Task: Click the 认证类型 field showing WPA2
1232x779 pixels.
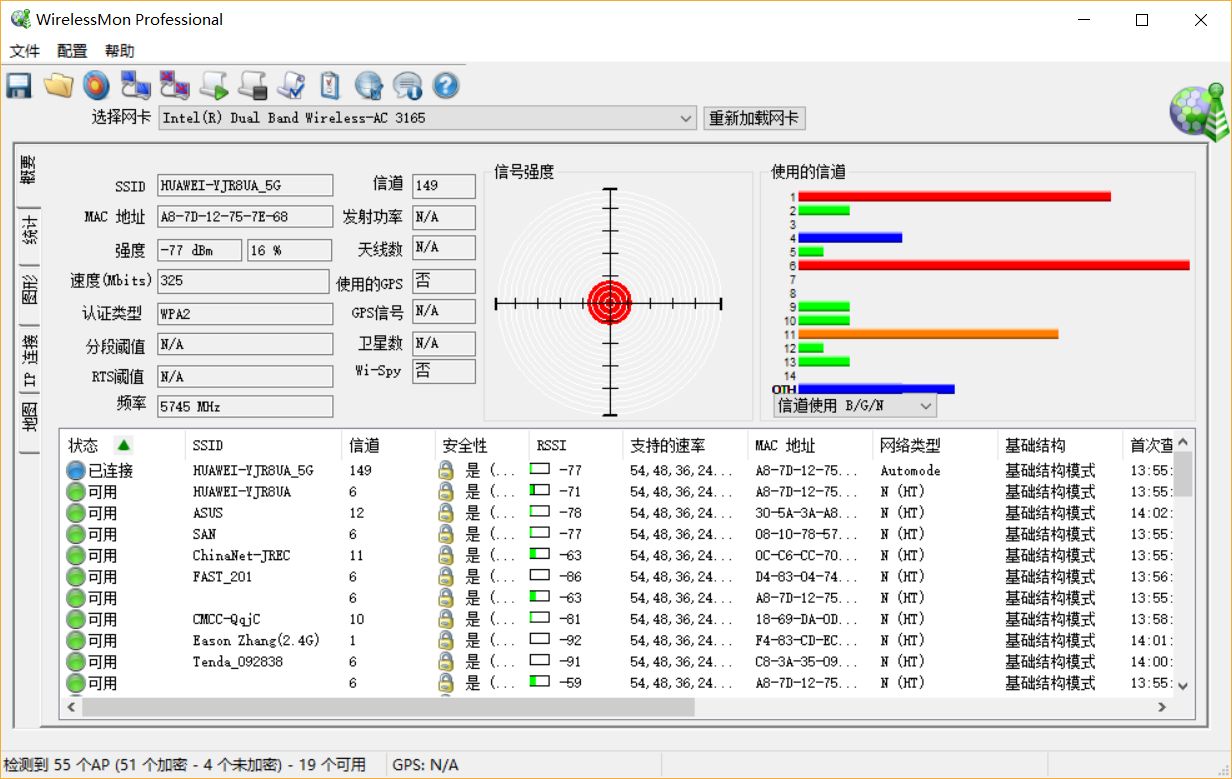Action: (245, 313)
